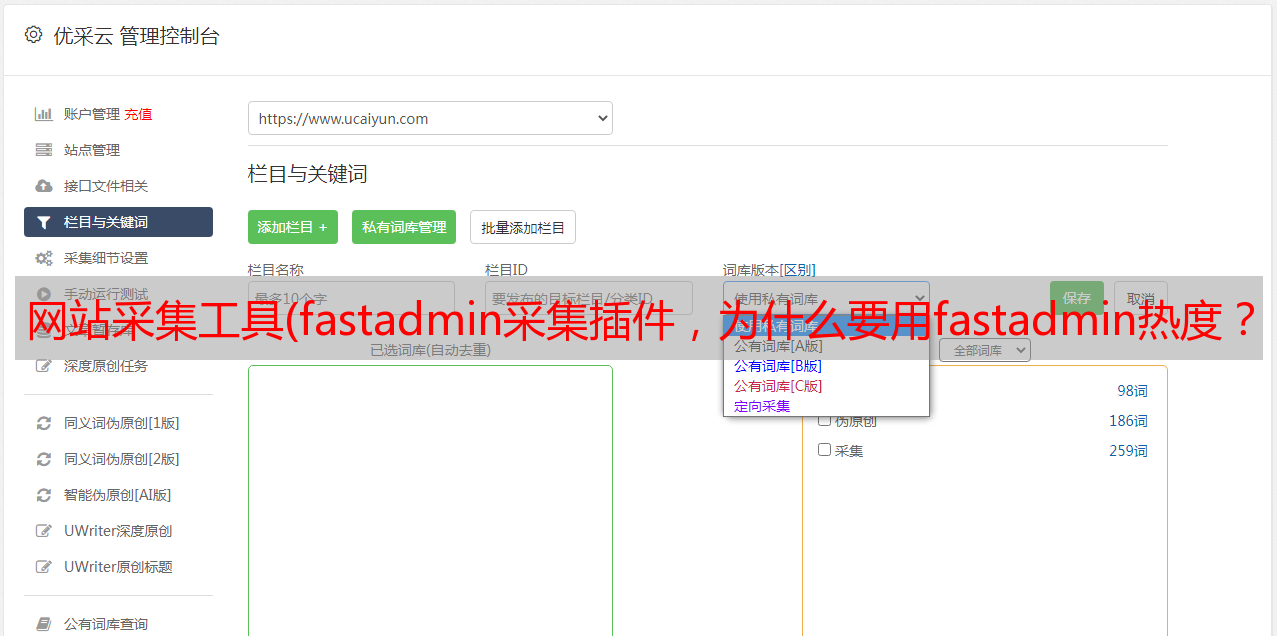The height and width of the screenshot is (636, 1277).
Task: Click inside the green-bordered 已选词库 box
Action: 430,500
